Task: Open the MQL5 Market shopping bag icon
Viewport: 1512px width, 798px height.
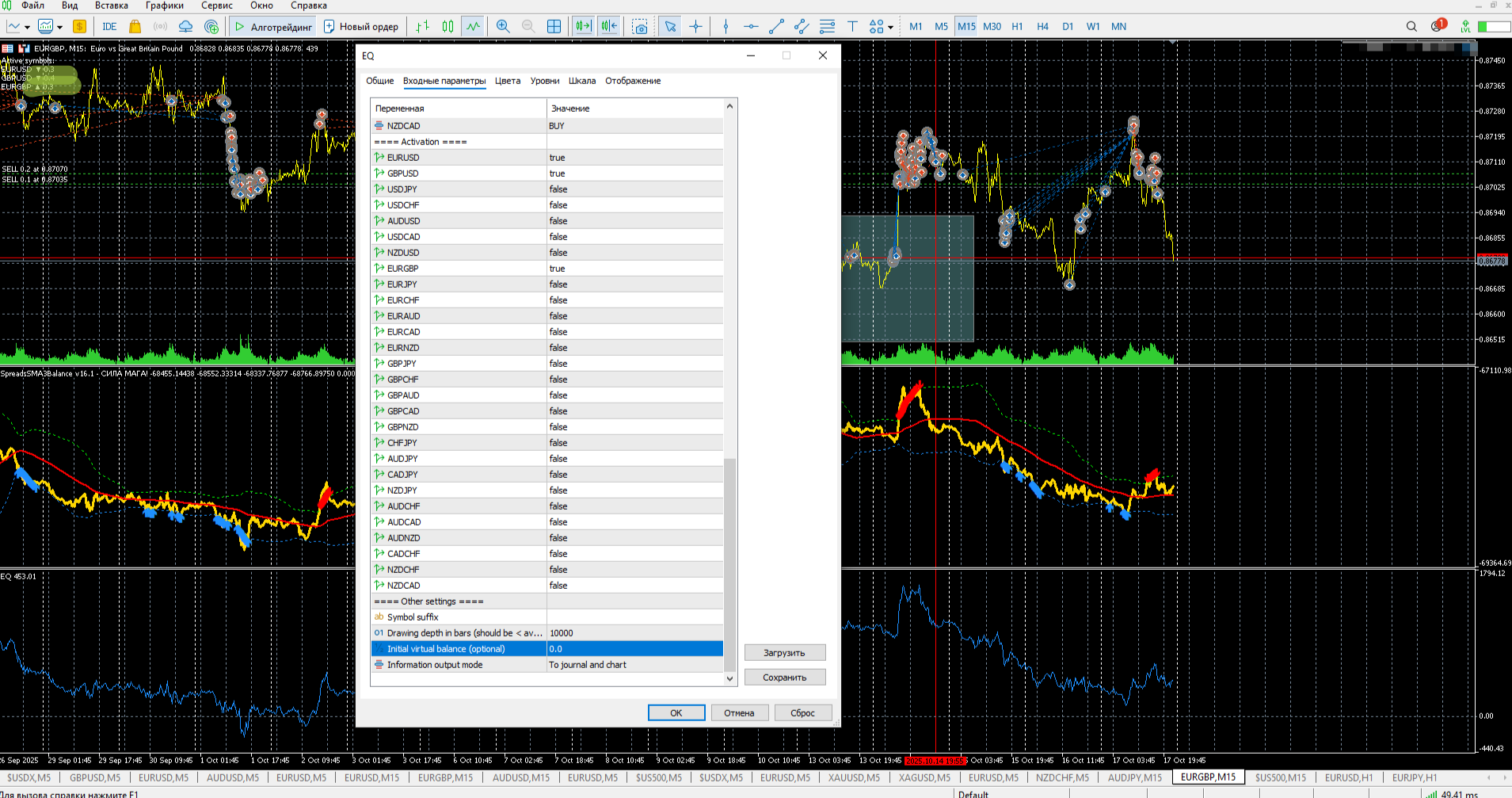Action: point(135,26)
